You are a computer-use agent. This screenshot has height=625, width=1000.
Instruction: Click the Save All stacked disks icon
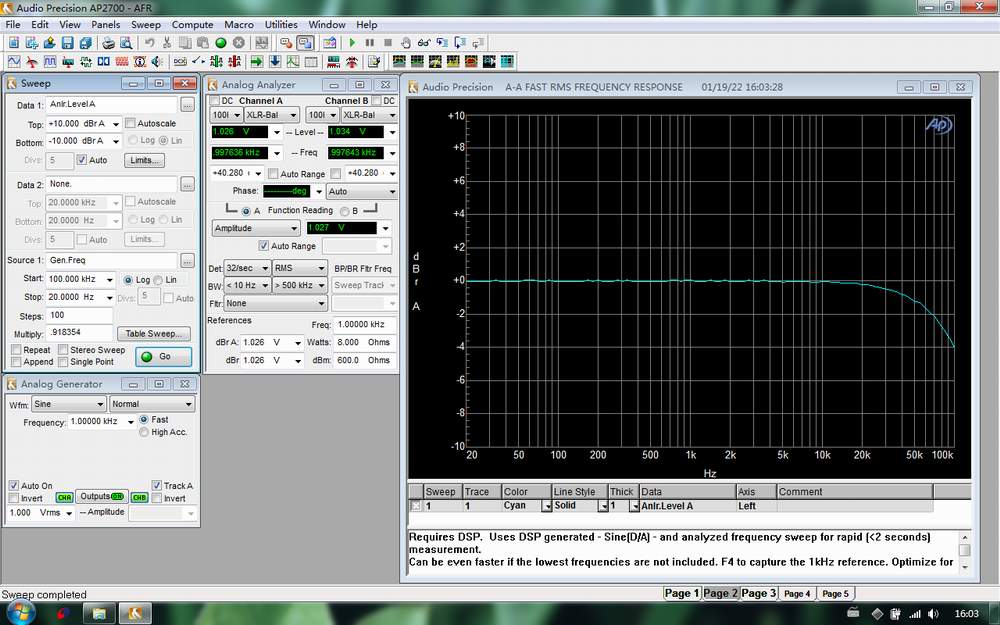pyautogui.click(x=85, y=43)
